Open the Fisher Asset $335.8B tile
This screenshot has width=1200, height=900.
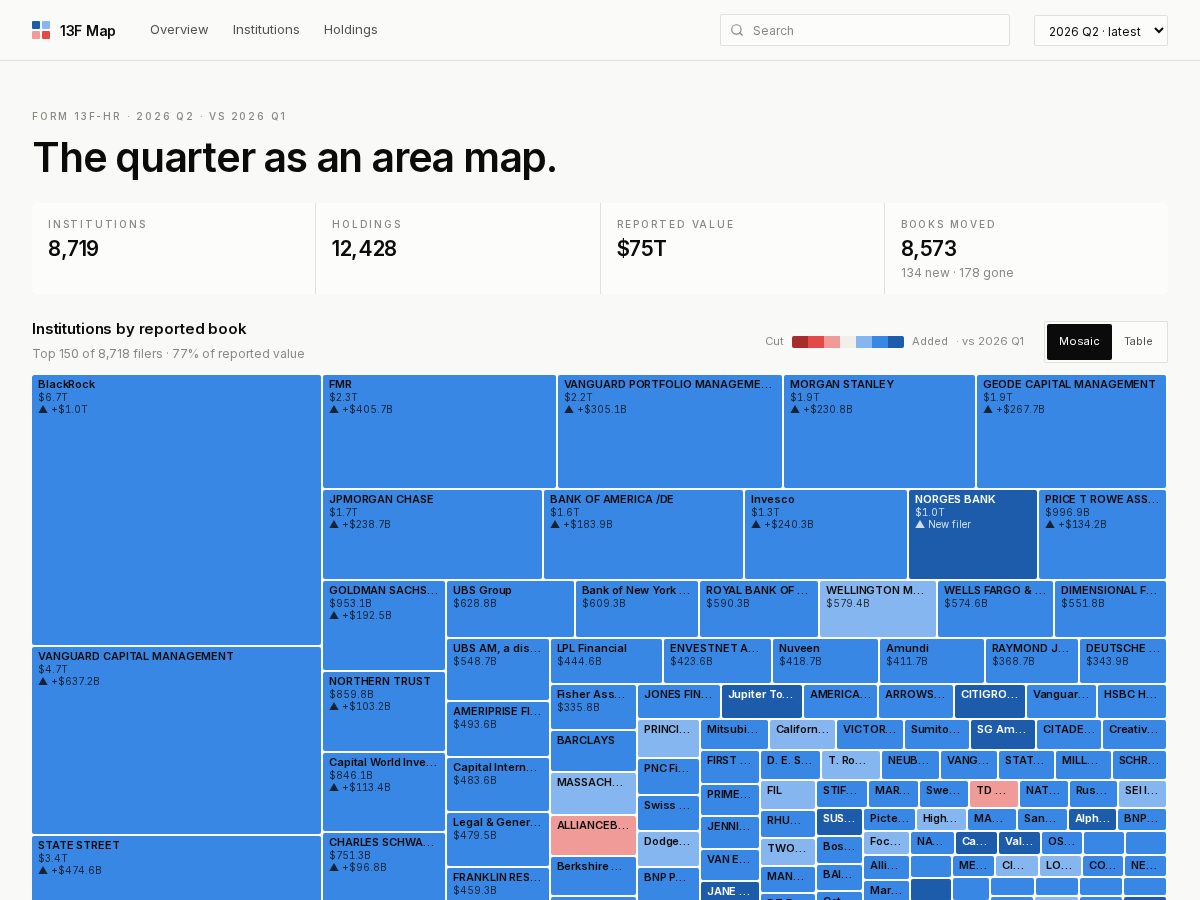click(593, 707)
